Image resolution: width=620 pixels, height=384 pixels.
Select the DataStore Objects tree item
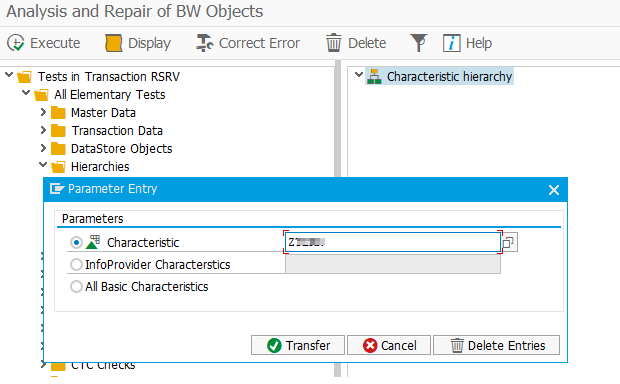coord(121,149)
